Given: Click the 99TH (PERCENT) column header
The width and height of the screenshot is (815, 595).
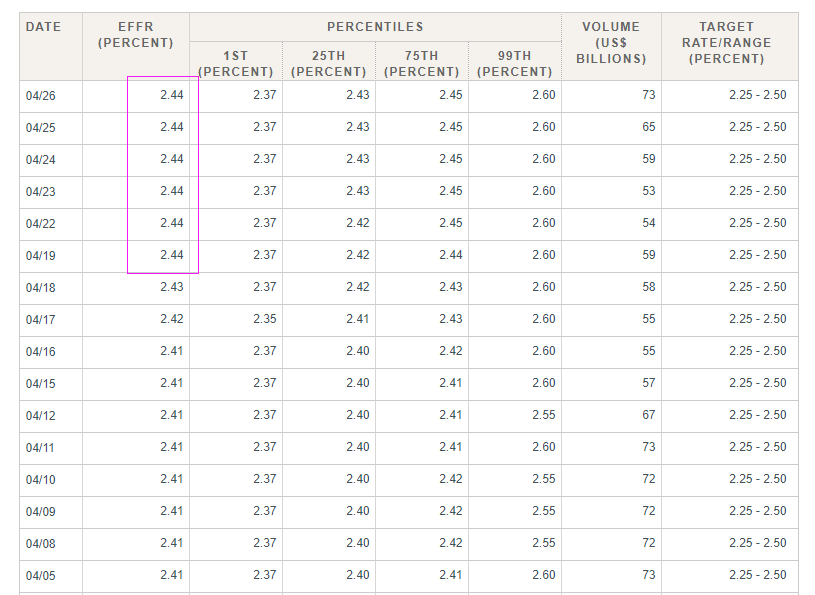Looking at the screenshot, I should click(x=514, y=64).
